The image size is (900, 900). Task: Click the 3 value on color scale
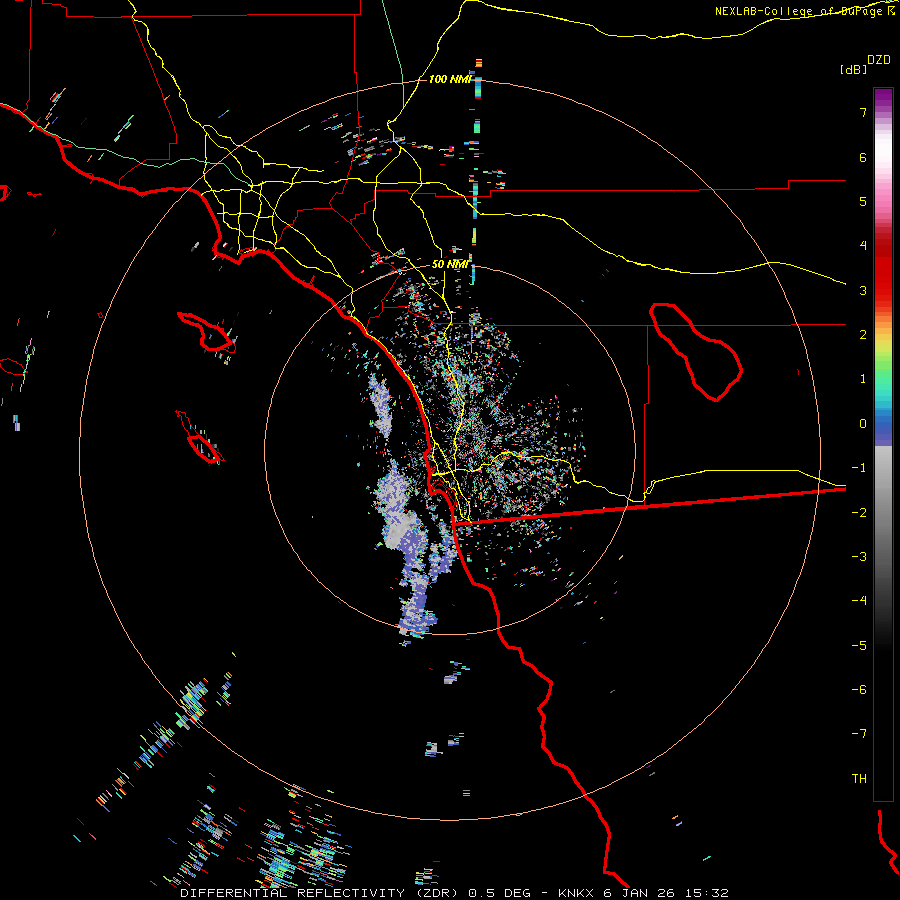[x=863, y=290]
